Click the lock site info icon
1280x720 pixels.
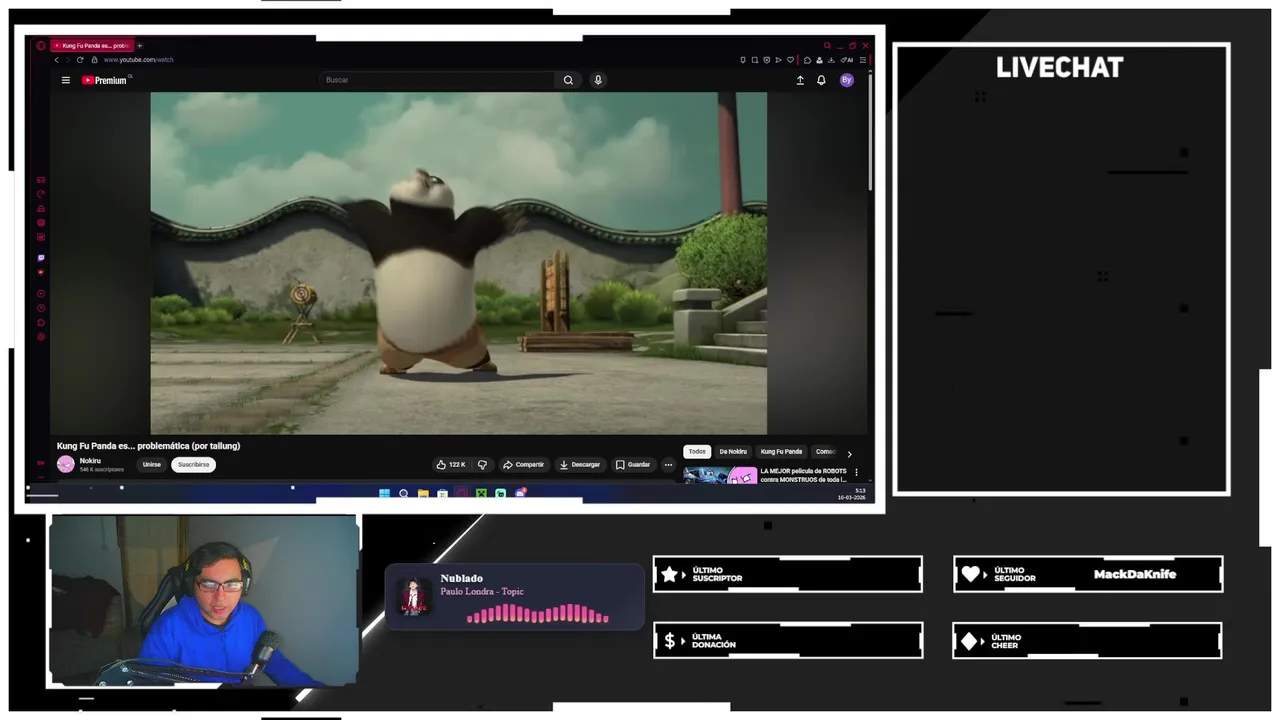[x=94, y=60]
